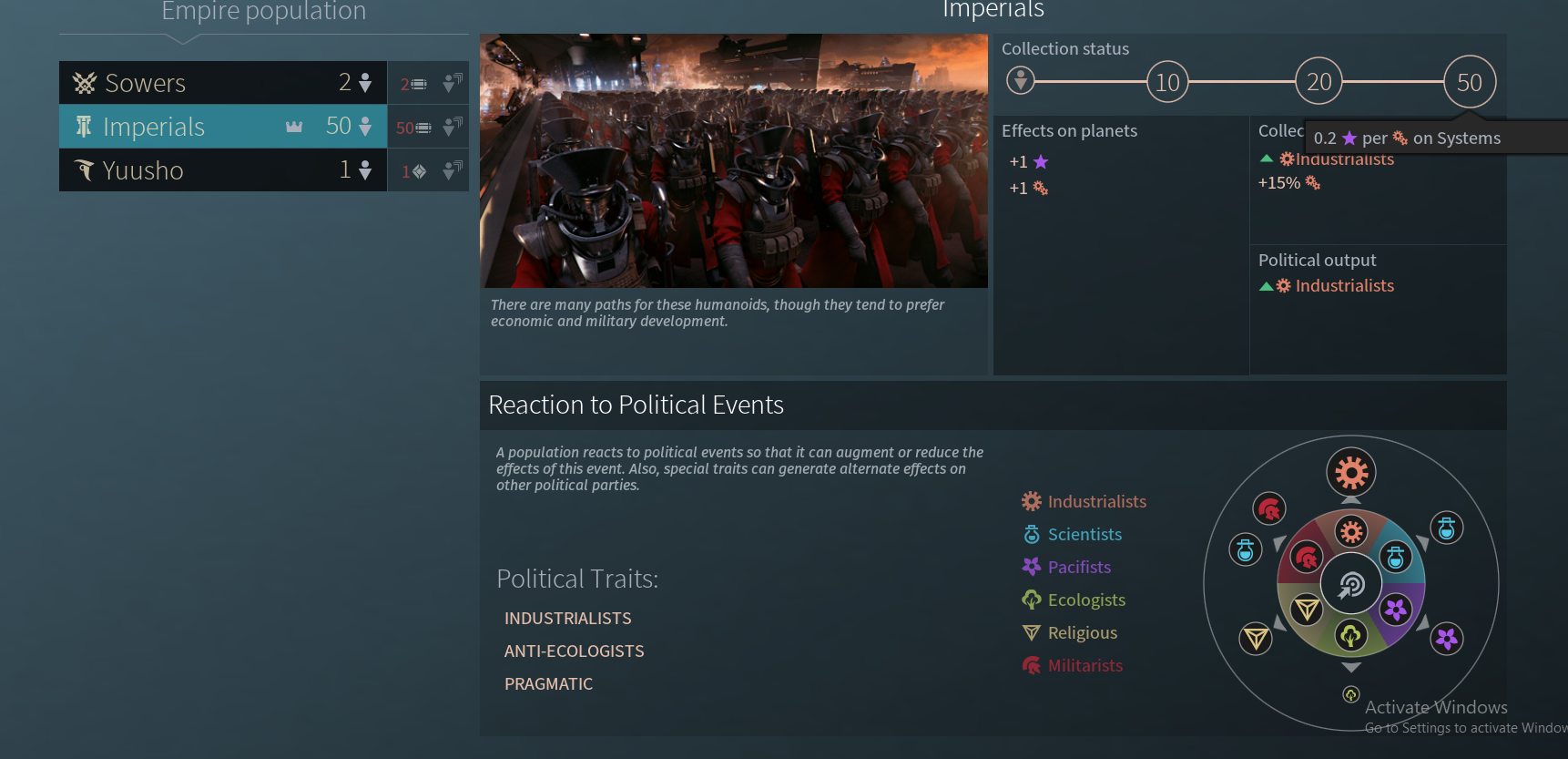
Task: Click the Sowers faction crest icon
Action: point(85,82)
